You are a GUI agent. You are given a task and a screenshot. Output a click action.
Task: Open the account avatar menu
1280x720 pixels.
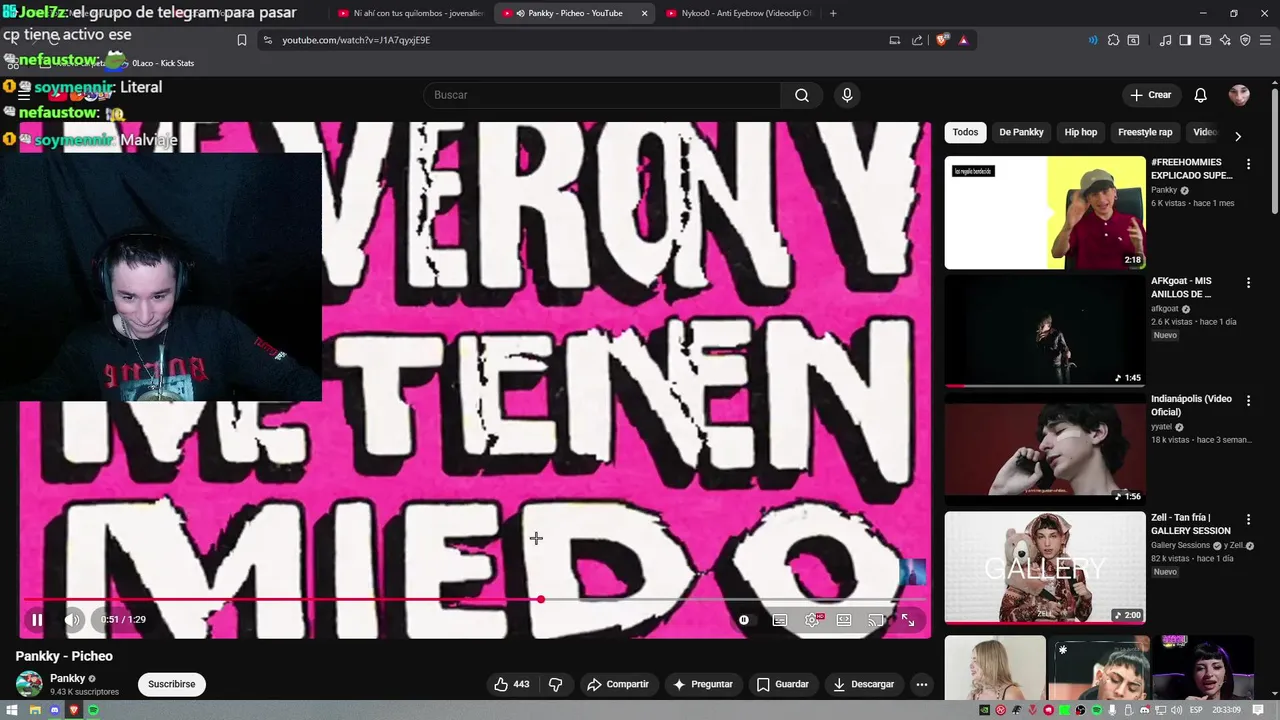point(1239,95)
